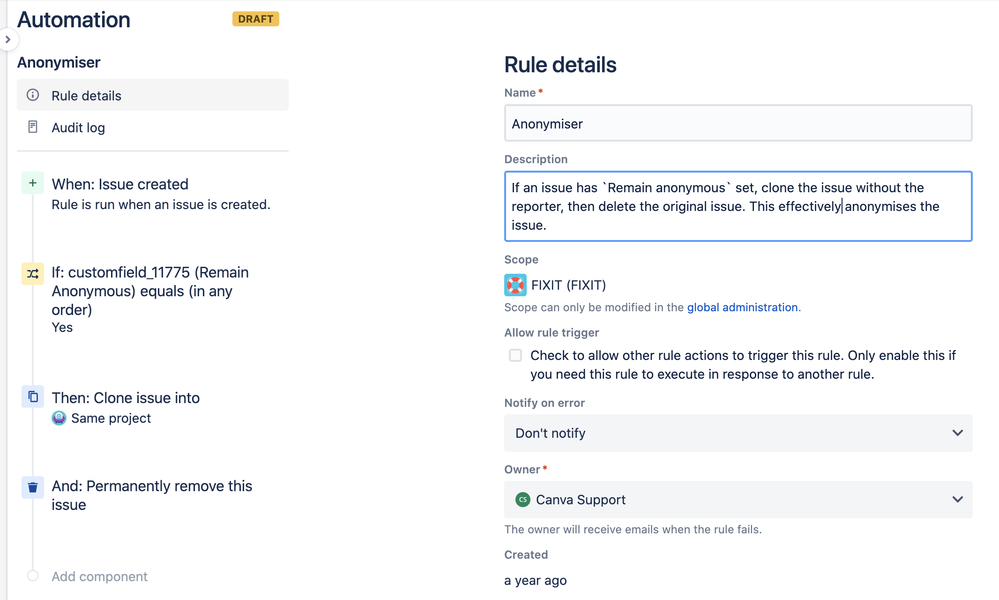
Task: Click the Rule details info icon
Action: click(33, 95)
